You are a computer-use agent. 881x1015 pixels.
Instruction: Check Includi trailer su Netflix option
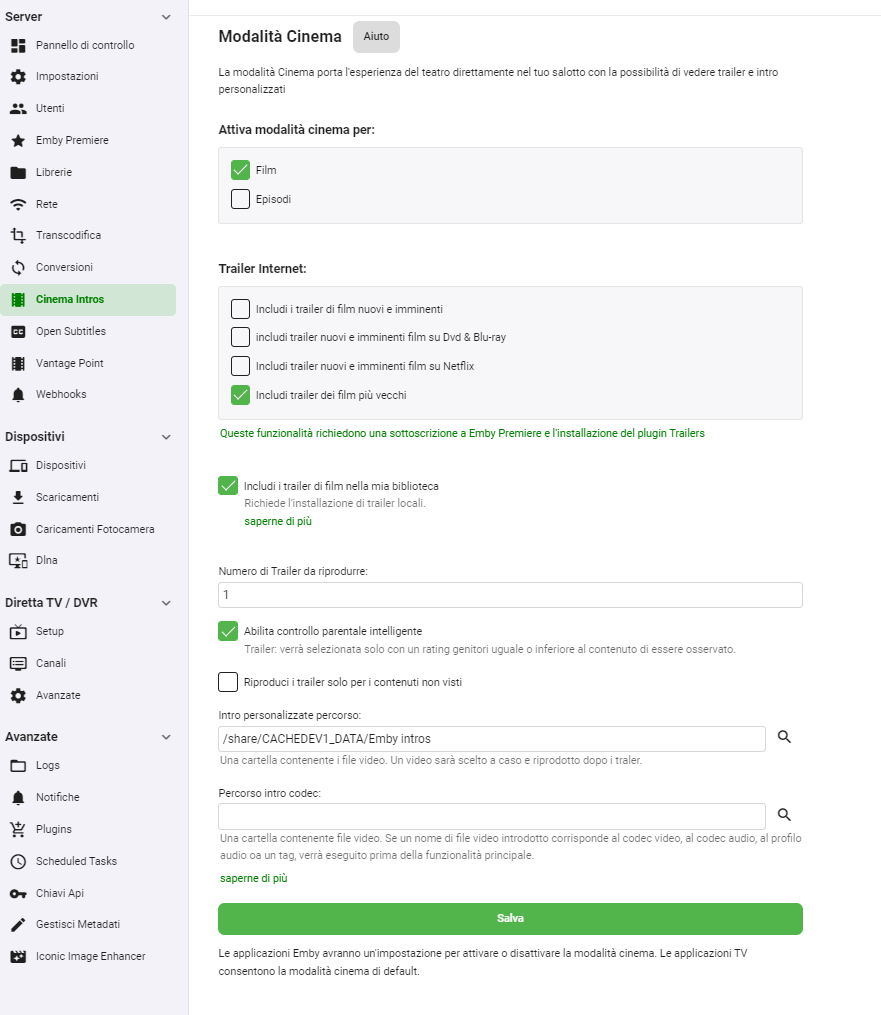[x=240, y=366]
